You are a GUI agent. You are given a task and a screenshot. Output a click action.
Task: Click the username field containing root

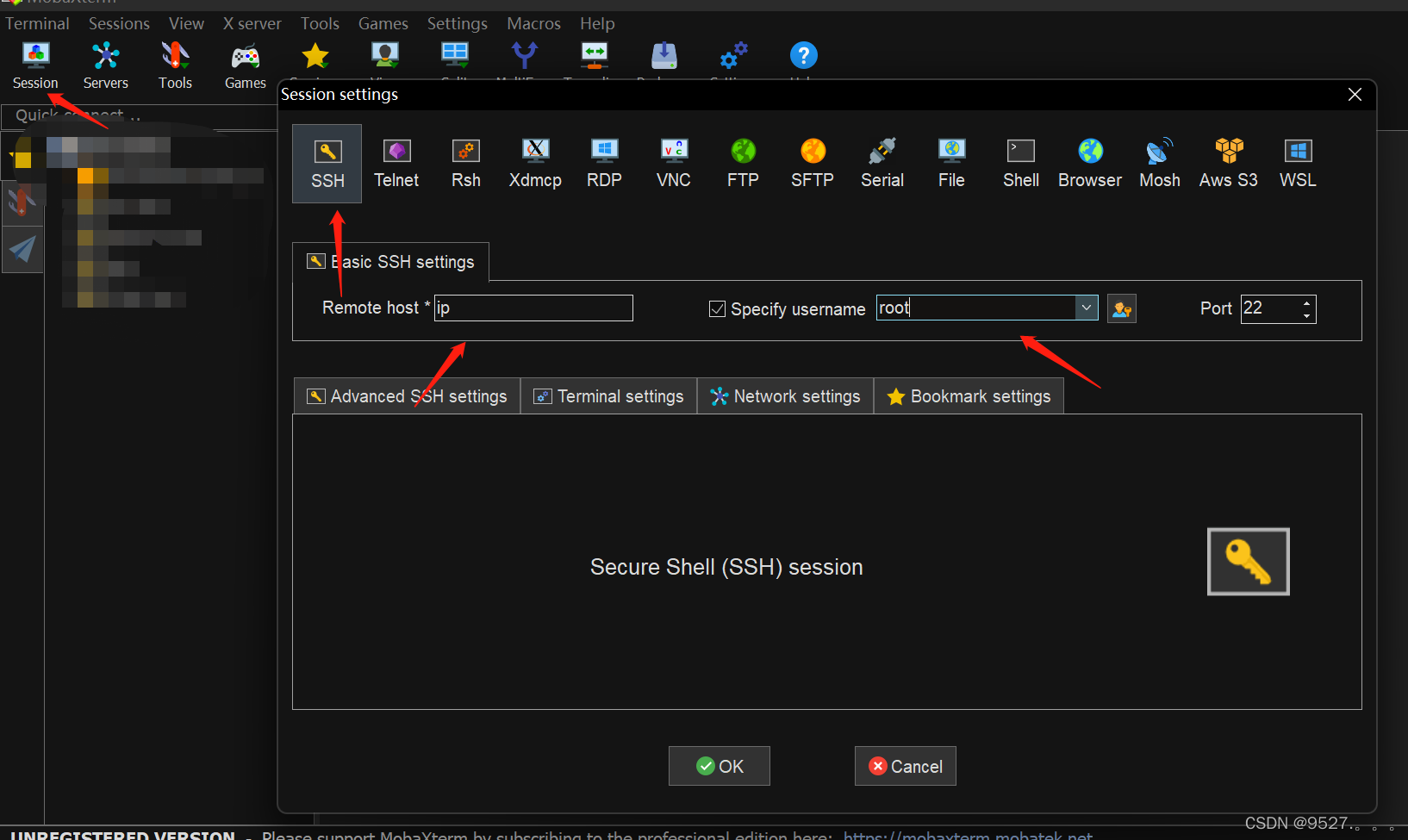[x=976, y=308]
